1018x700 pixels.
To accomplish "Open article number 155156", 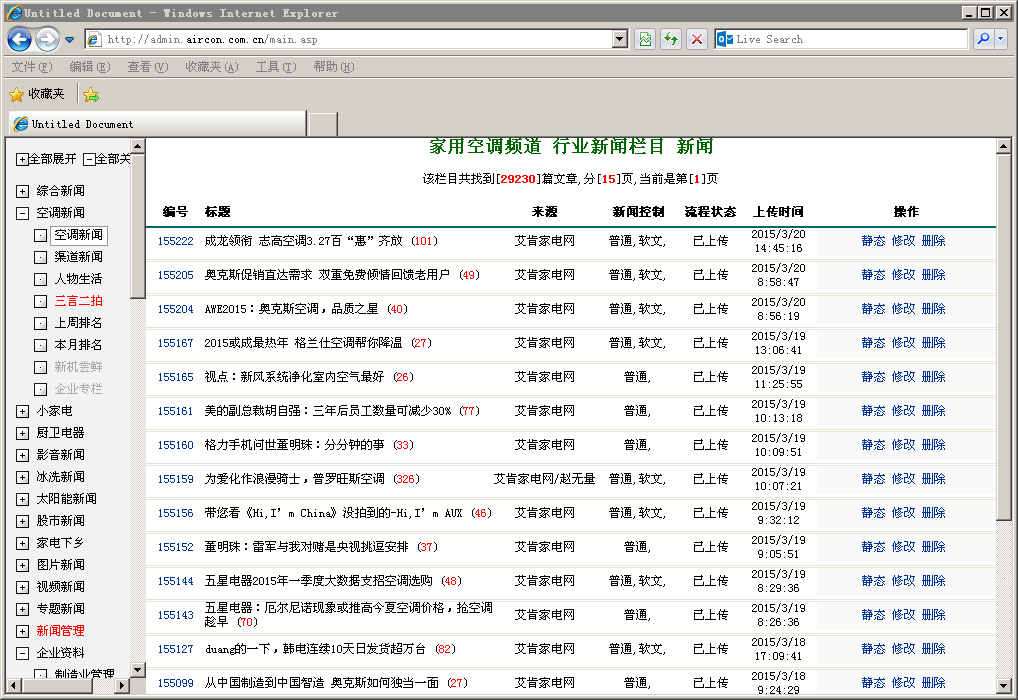I will [175, 513].
